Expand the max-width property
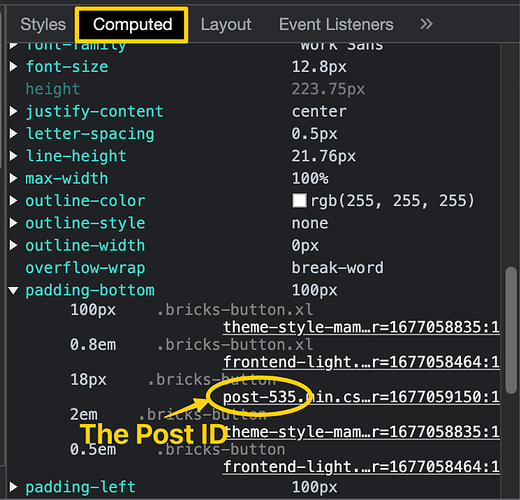This screenshot has width=520, height=500. tap(14, 178)
